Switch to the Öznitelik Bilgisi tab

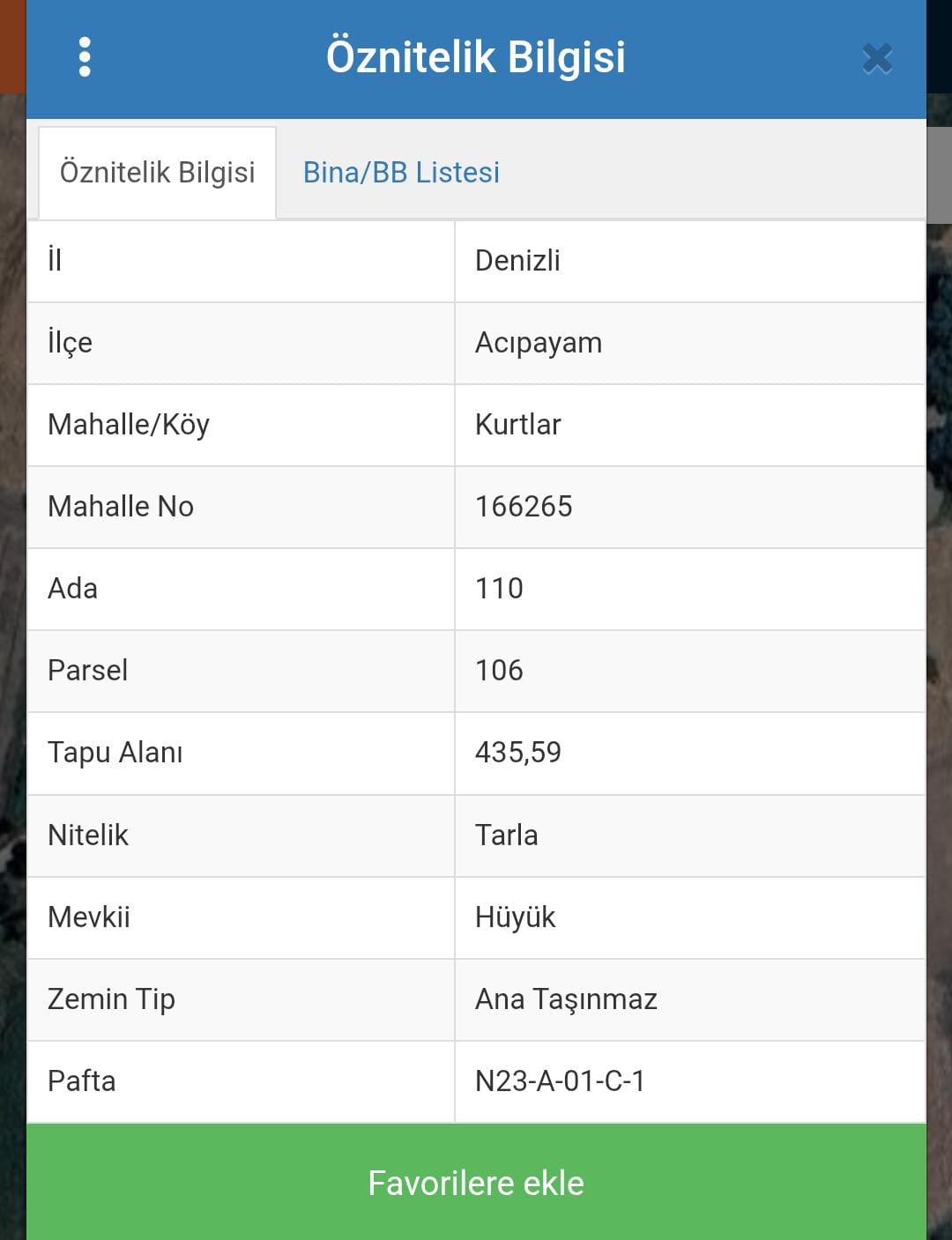[157, 173]
